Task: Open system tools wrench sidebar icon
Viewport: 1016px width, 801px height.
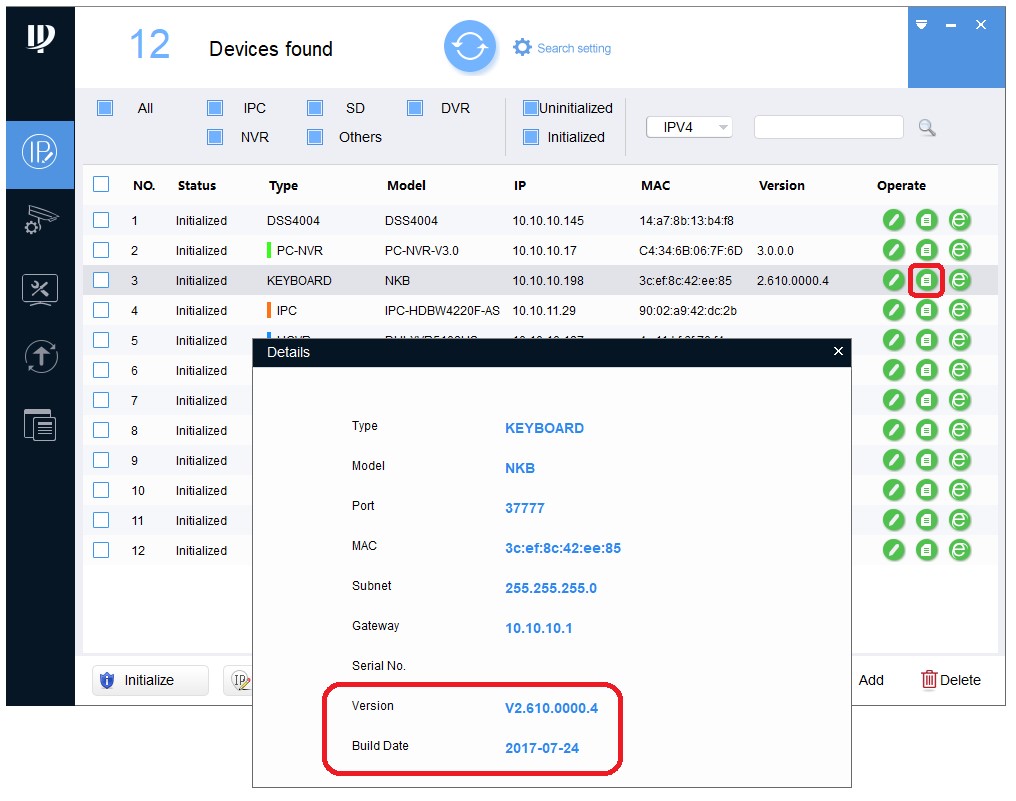Action: tap(40, 289)
